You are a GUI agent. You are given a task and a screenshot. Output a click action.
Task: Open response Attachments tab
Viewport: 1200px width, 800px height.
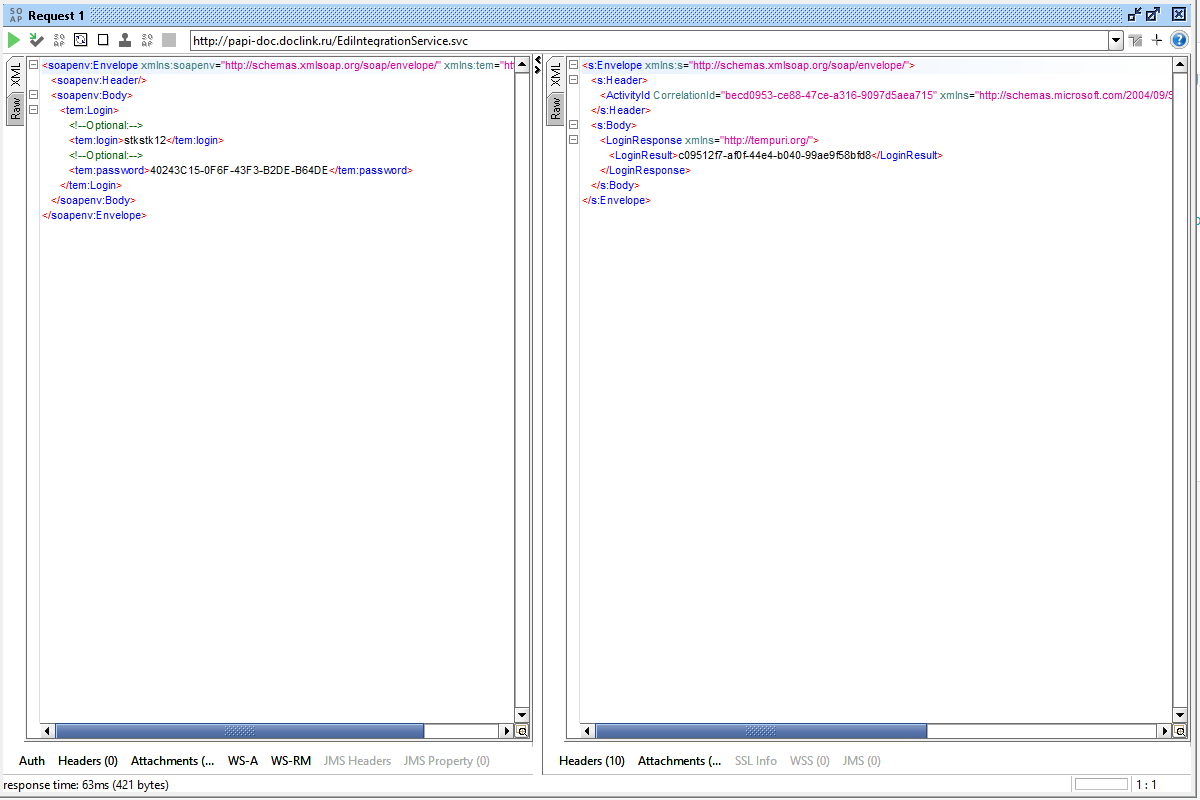click(x=680, y=761)
